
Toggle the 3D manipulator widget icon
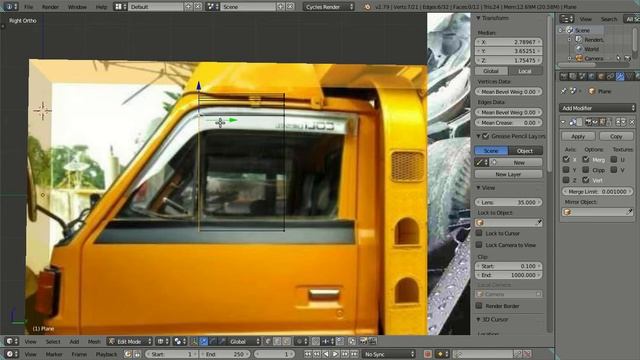tap(194, 341)
